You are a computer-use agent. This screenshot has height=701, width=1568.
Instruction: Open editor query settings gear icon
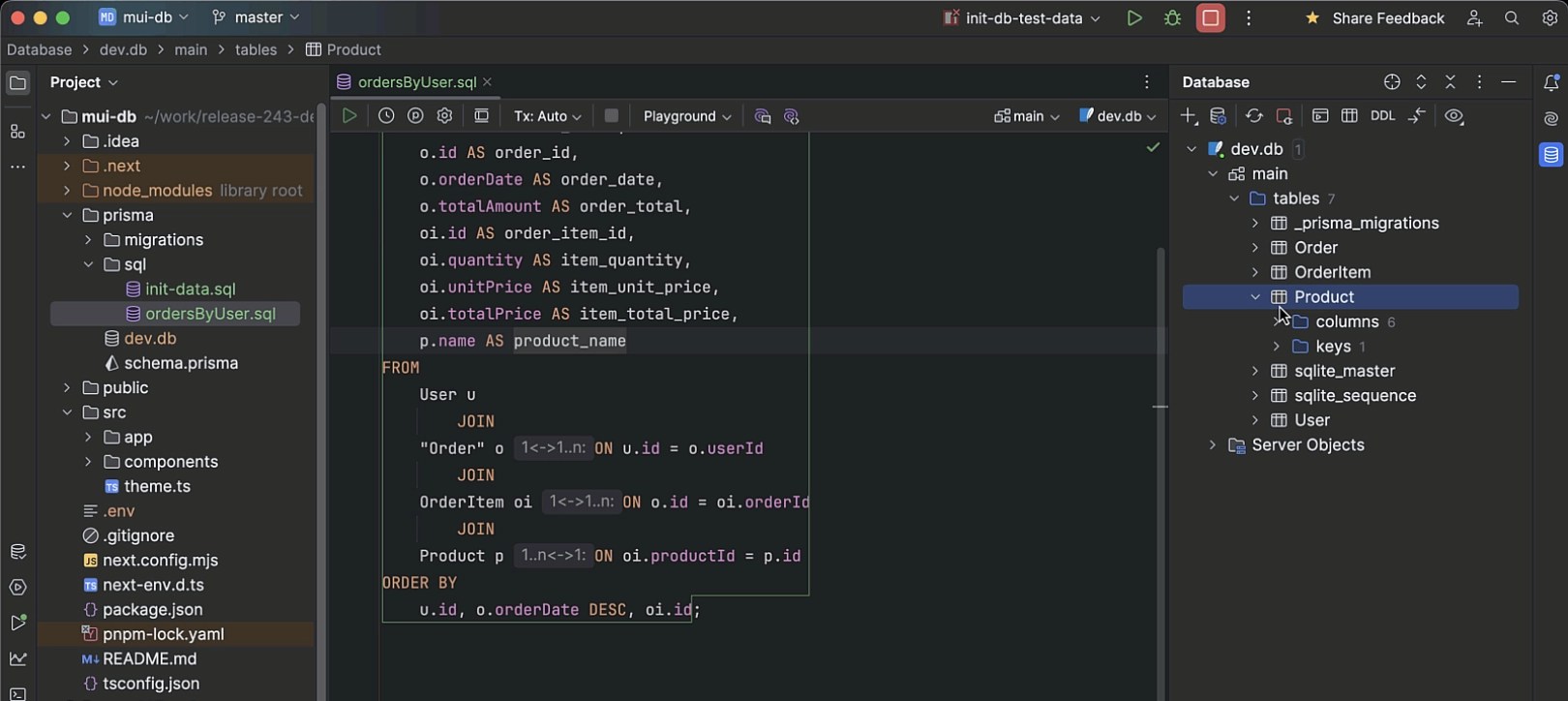444,116
